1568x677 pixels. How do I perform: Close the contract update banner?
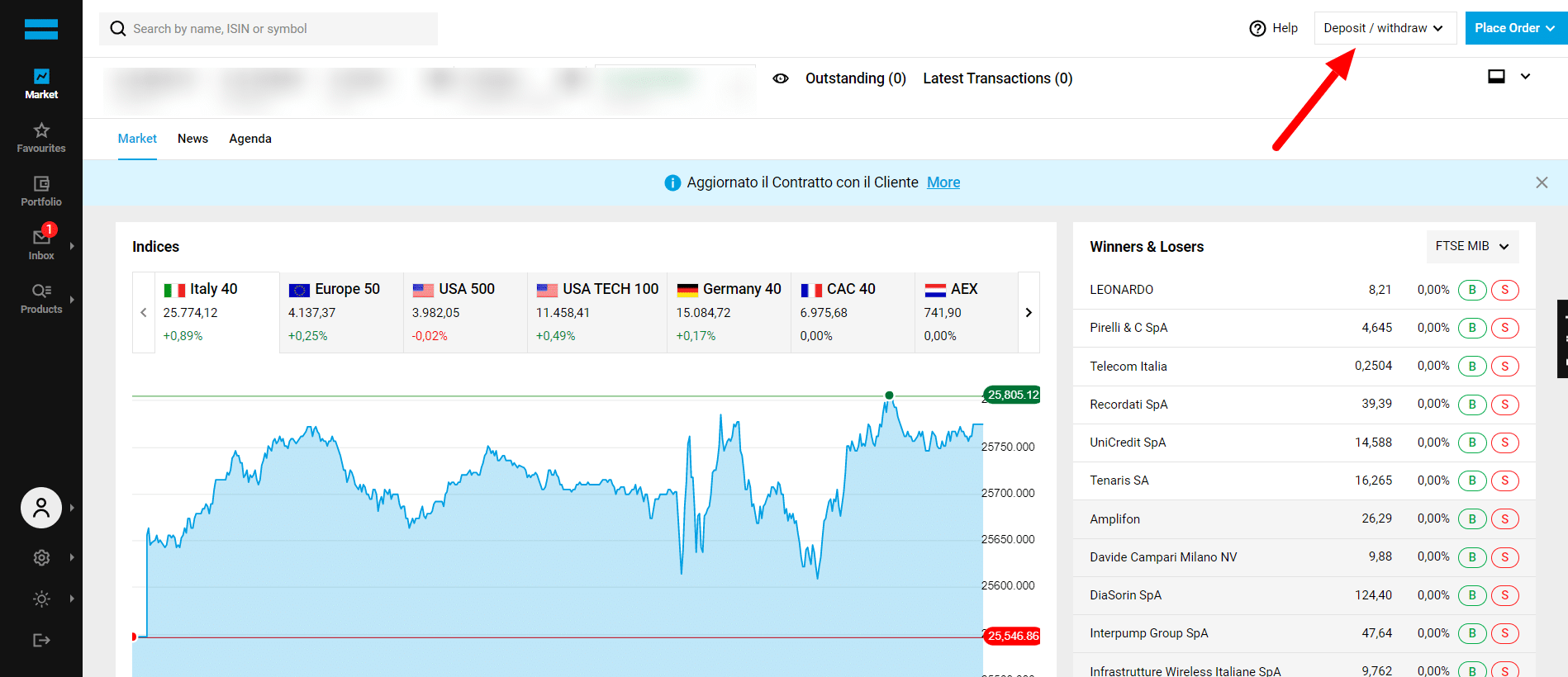pyautogui.click(x=1542, y=182)
